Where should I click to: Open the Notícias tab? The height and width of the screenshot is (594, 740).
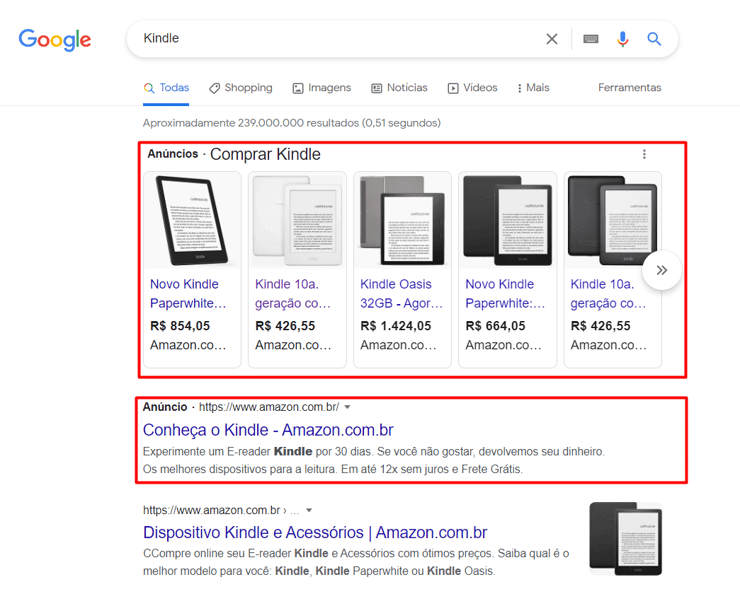pyautogui.click(x=399, y=88)
